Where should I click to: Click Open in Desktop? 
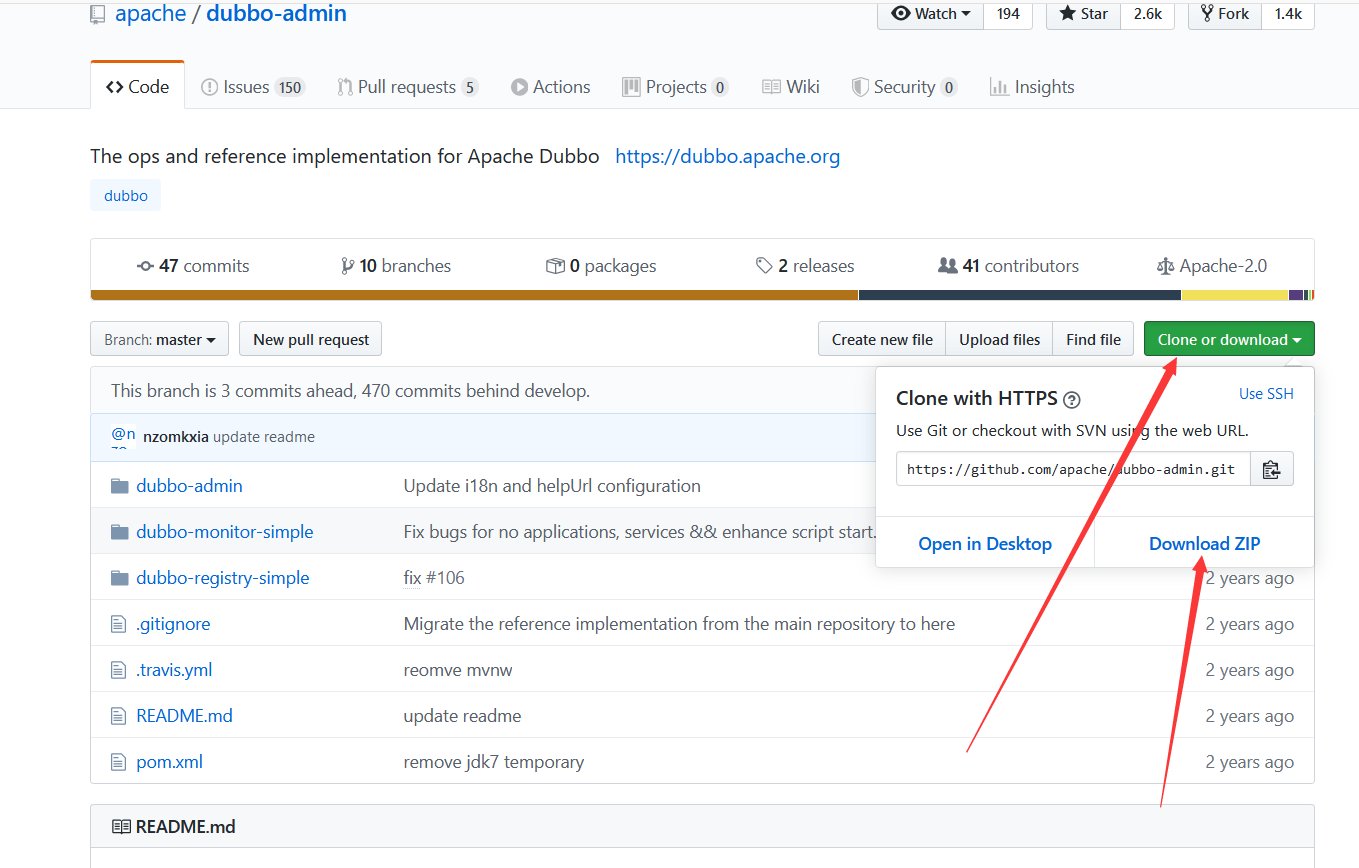tap(985, 544)
